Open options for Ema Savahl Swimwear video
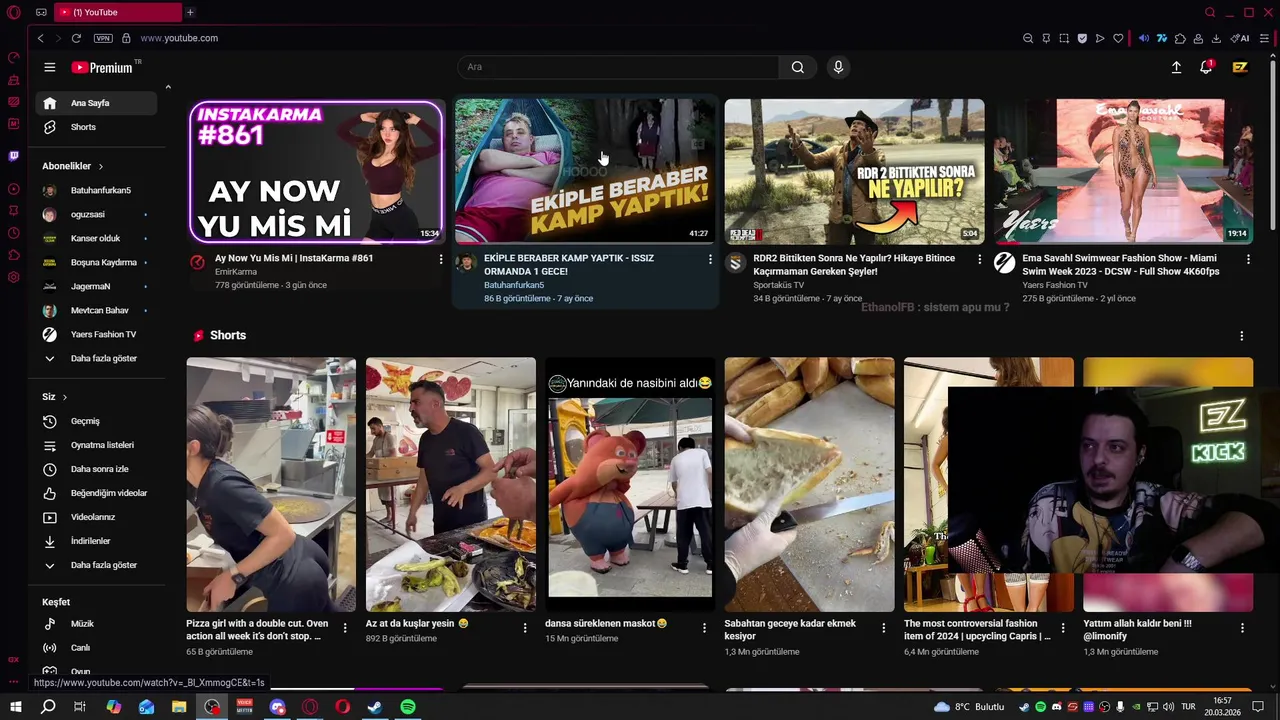The width and height of the screenshot is (1280, 720). (1248, 259)
